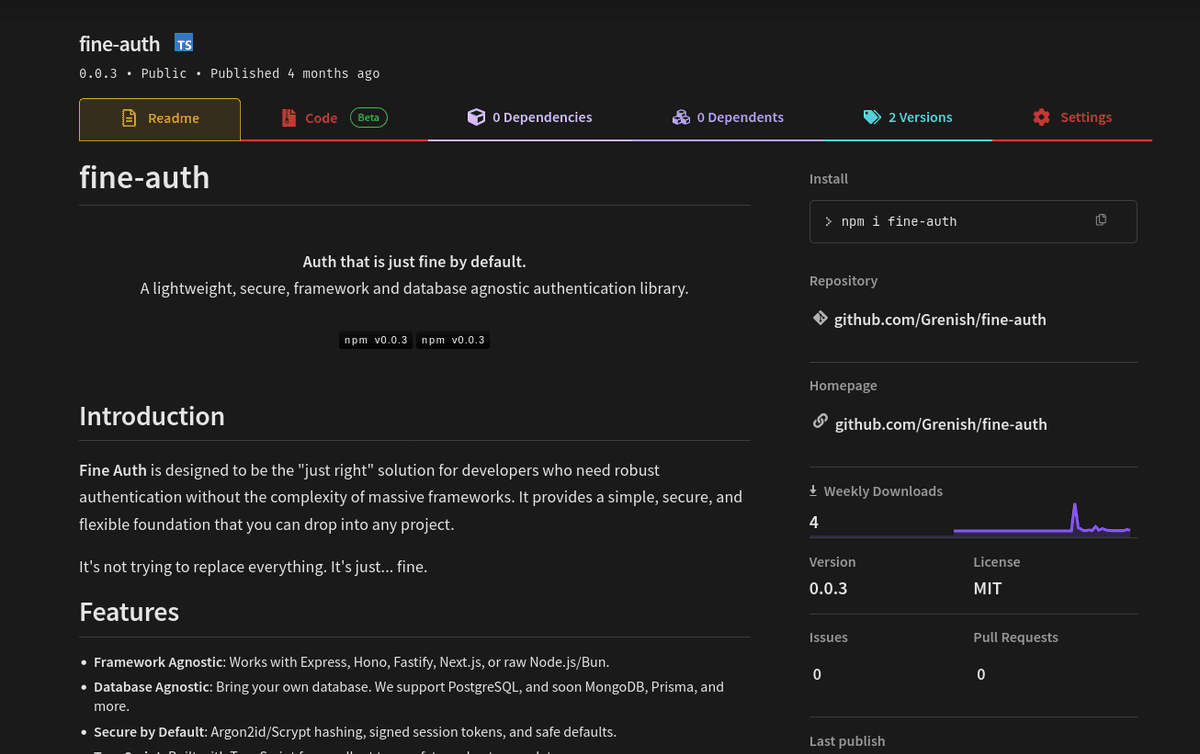Click the Settings gear icon
This screenshot has height=754, width=1200.
click(1041, 117)
